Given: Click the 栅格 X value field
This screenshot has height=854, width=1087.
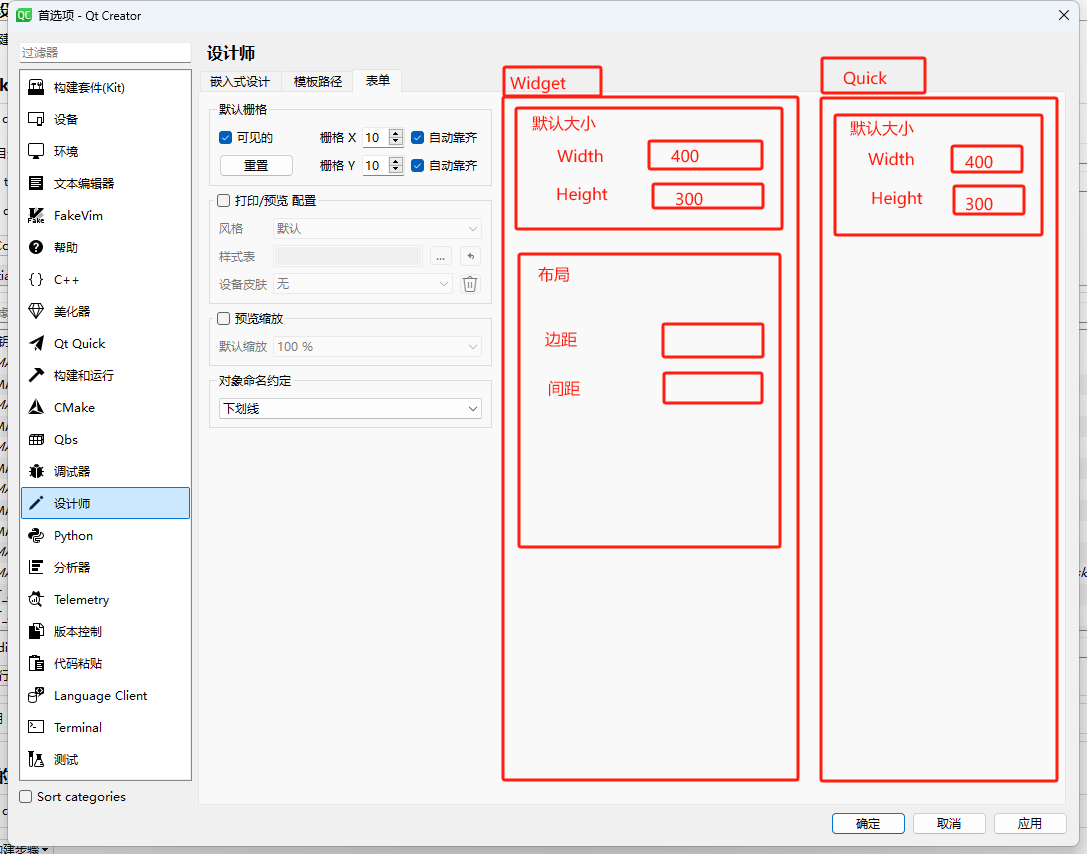Looking at the screenshot, I should coord(376,137).
